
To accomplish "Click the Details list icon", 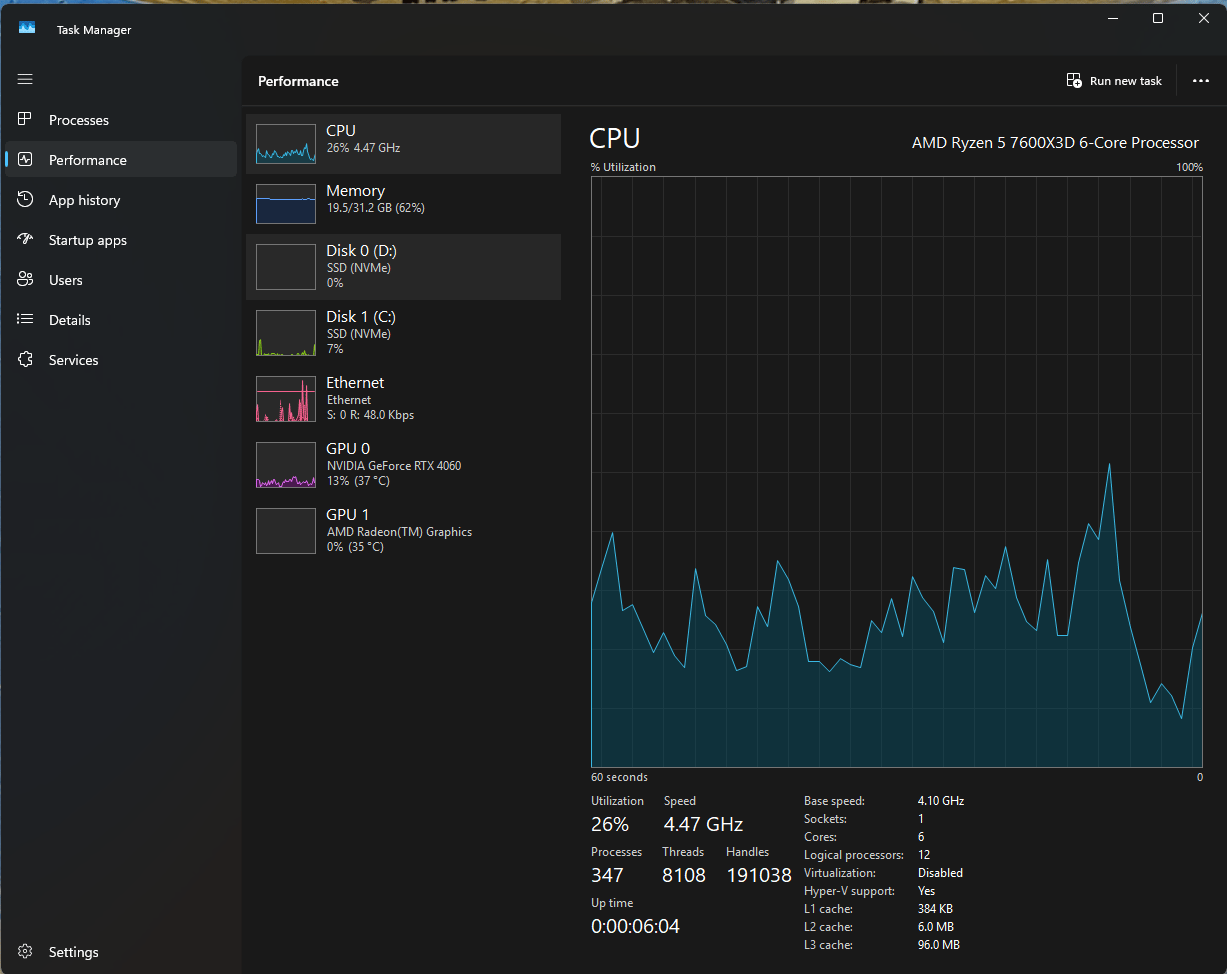I will point(26,320).
